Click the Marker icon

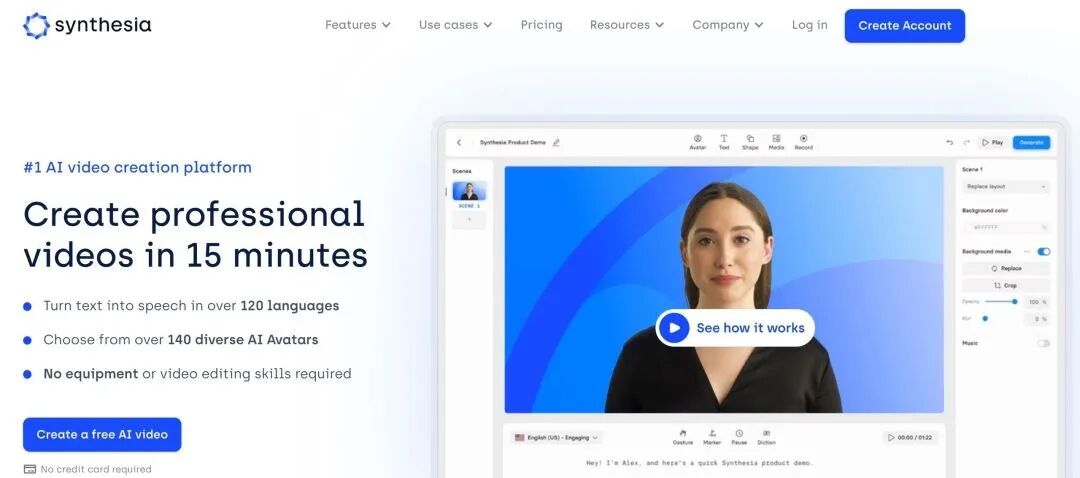pos(712,437)
